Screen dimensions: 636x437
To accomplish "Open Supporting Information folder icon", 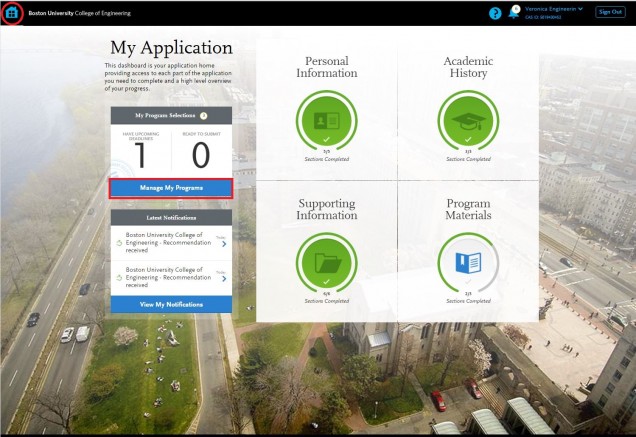I will [326, 263].
